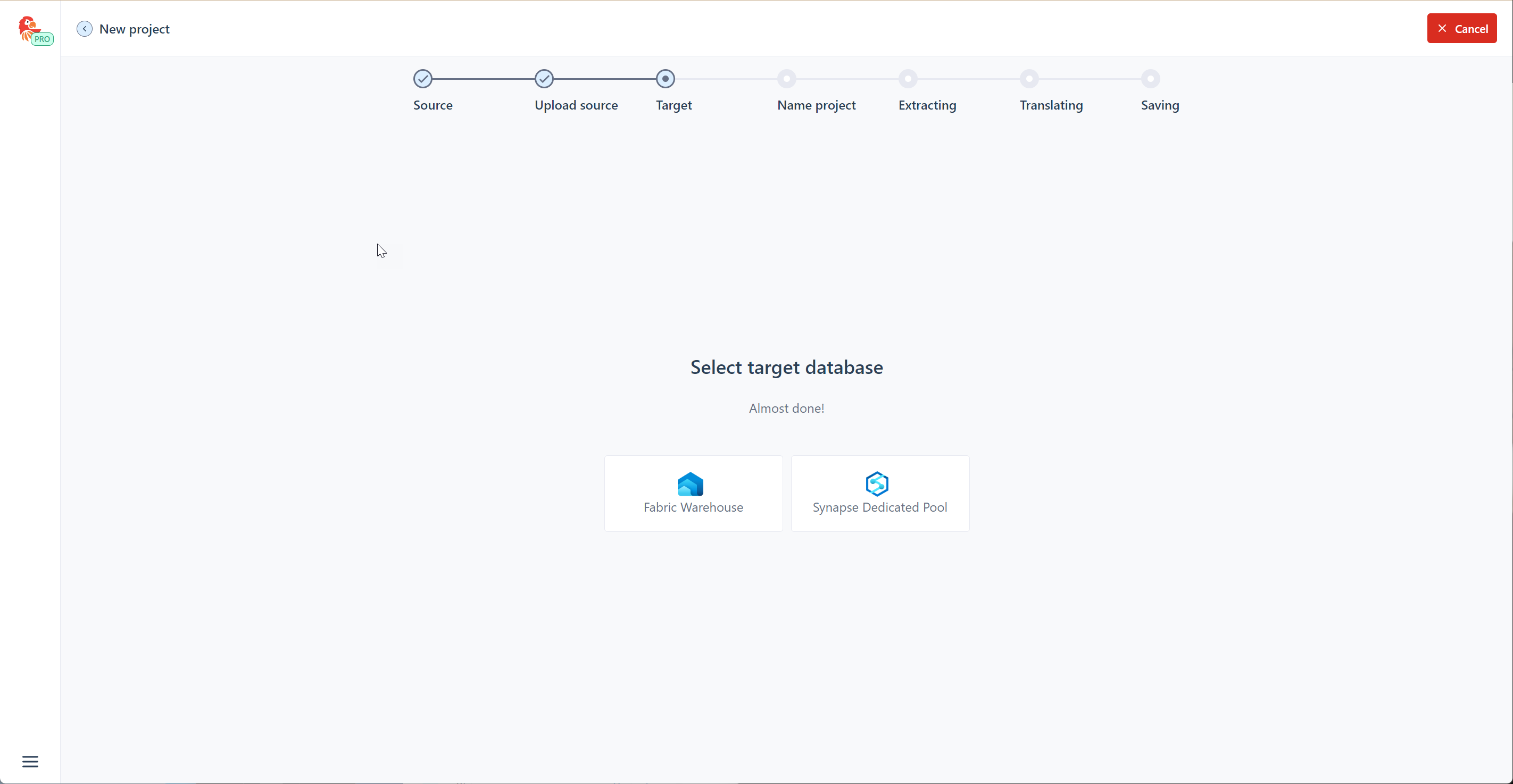
Task: Open the hamburger menu at bottom left
Action: click(x=30, y=761)
